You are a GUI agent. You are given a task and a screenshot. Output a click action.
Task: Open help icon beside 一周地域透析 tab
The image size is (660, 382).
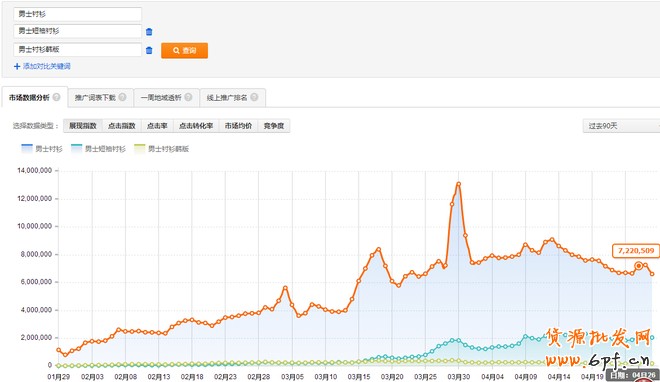(x=188, y=97)
